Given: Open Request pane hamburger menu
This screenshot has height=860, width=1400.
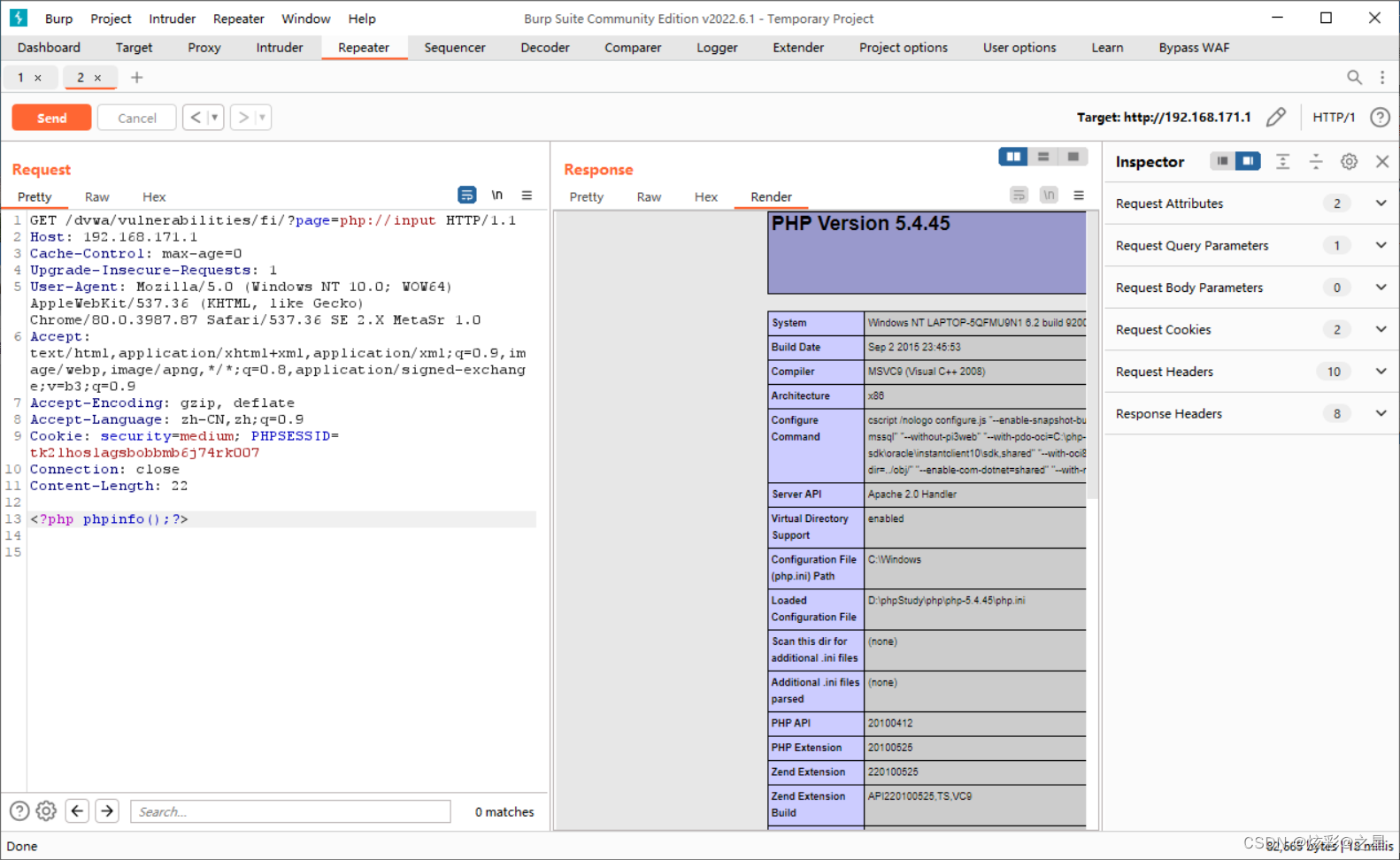Looking at the screenshot, I should [x=527, y=195].
